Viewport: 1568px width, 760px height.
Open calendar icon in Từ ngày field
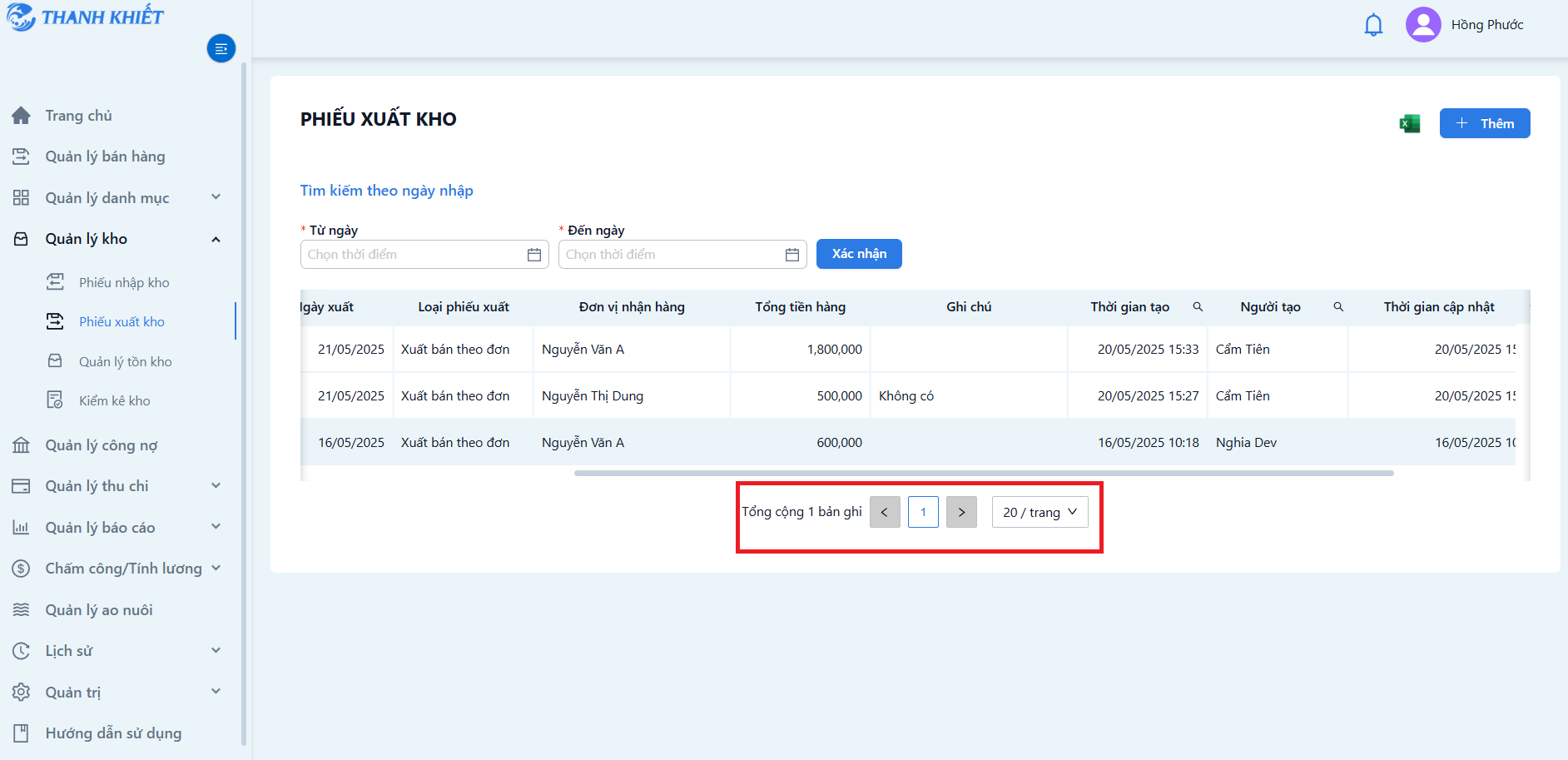(534, 255)
